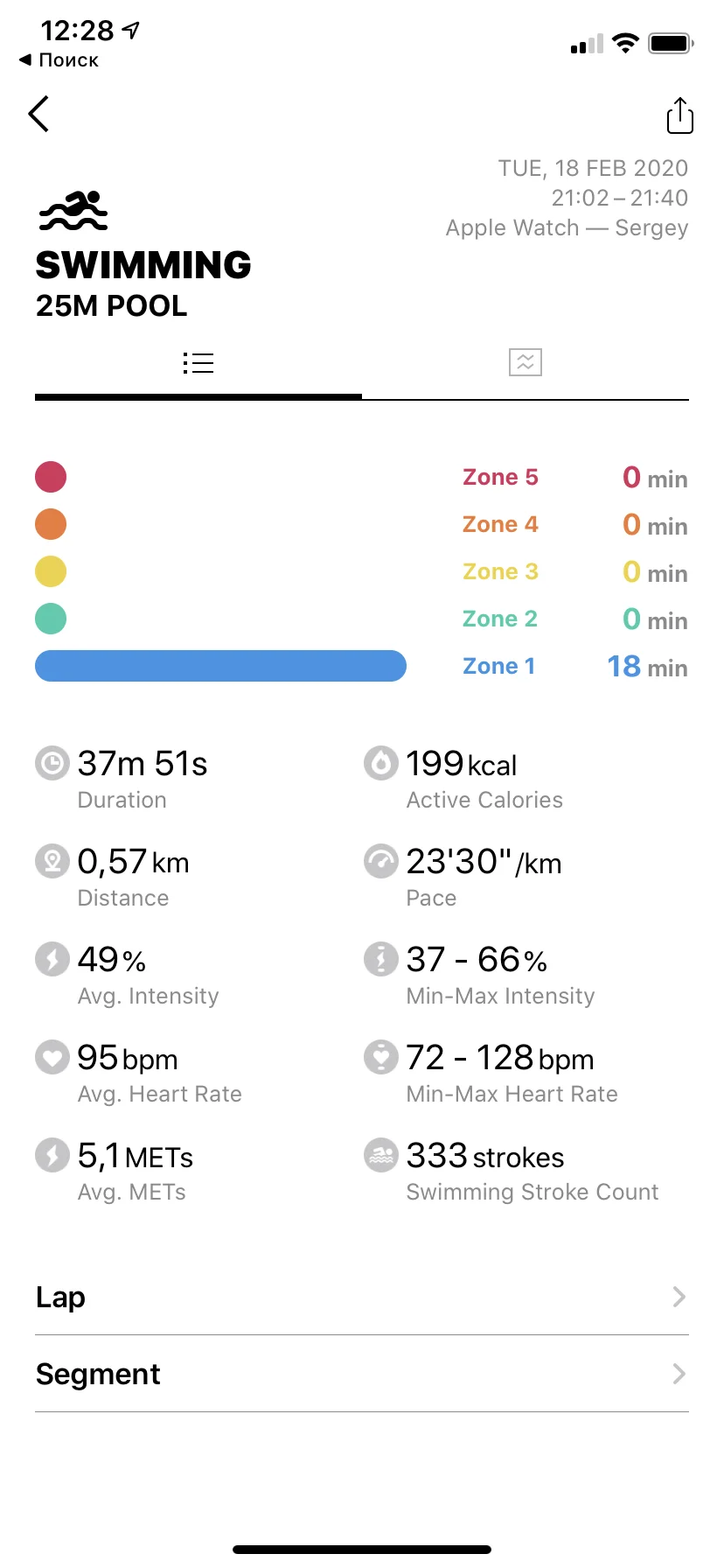This screenshot has height=1568, width=724.
Task: Tap the Avg. METs lightning icon
Action: tap(52, 1155)
